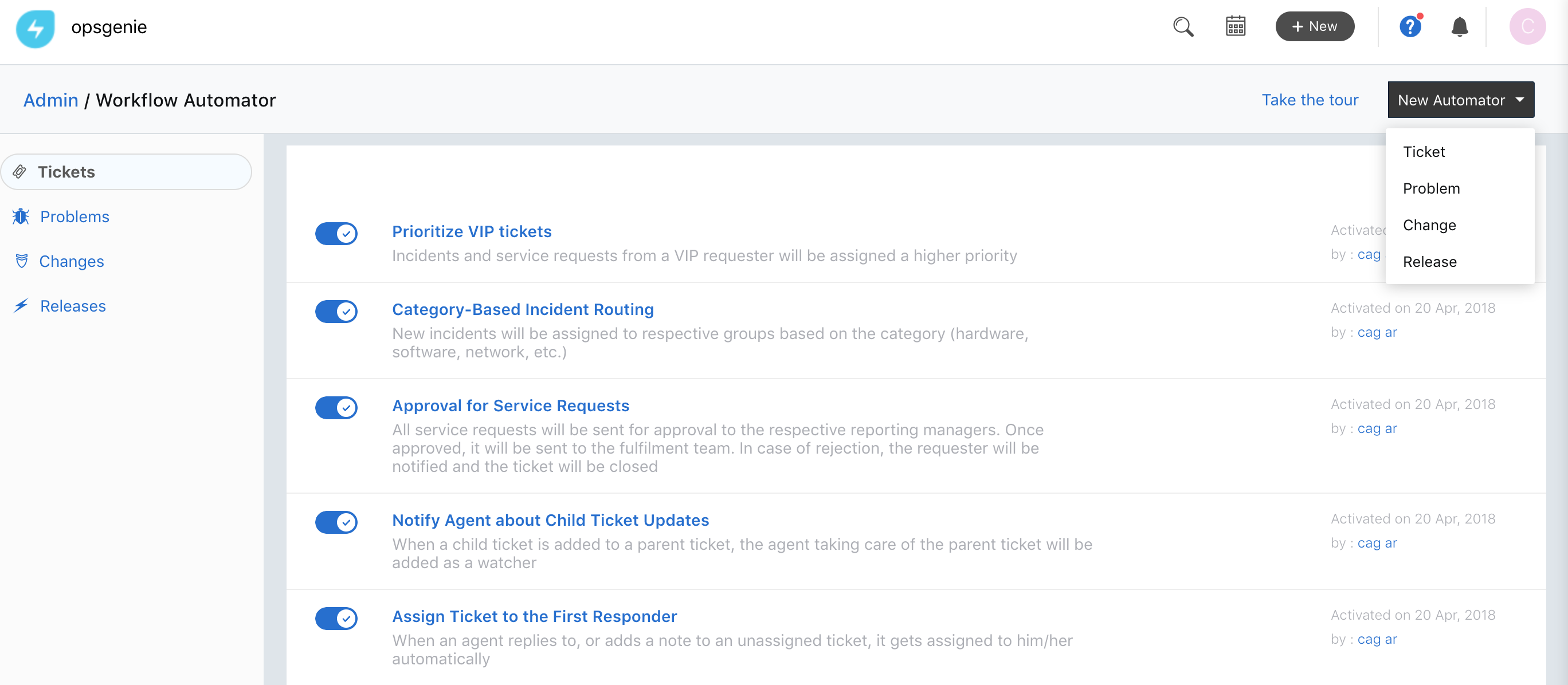Open the notifications bell icon
Image resolution: width=1568 pixels, height=685 pixels.
pos(1459,27)
